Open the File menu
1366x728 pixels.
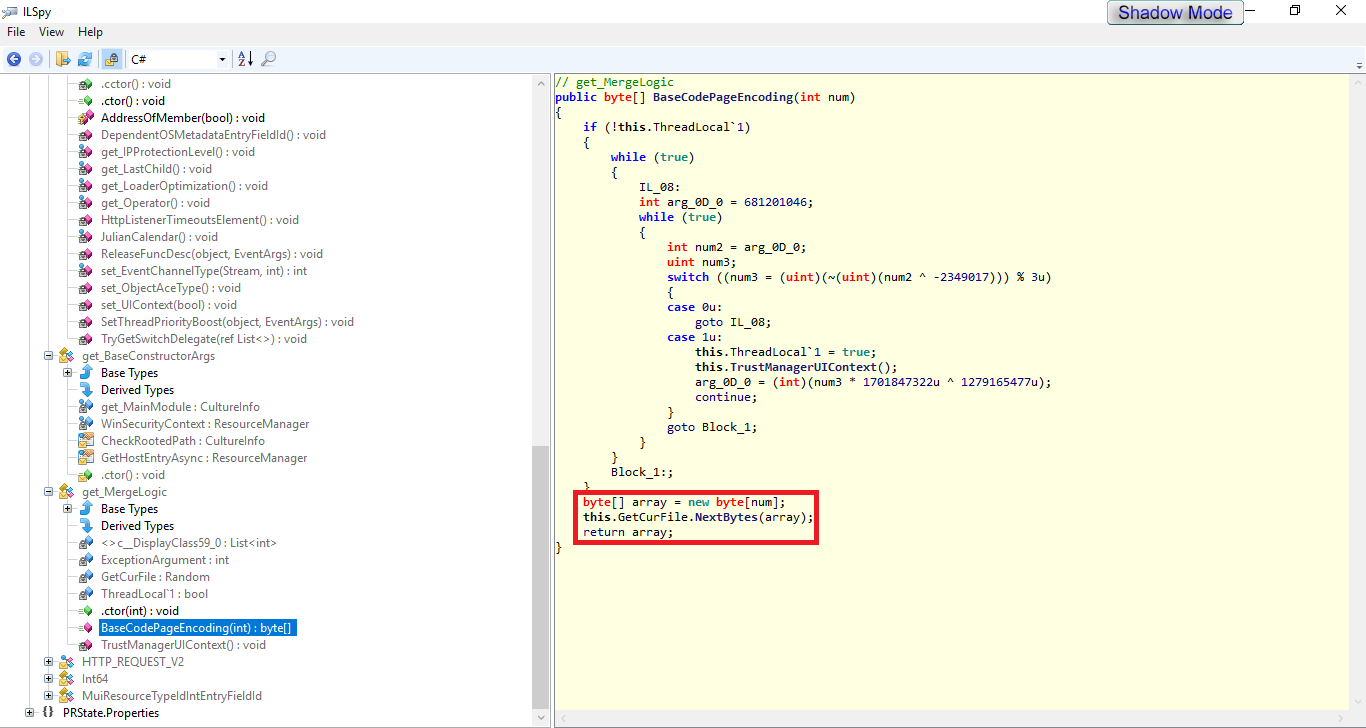click(x=16, y=32)
